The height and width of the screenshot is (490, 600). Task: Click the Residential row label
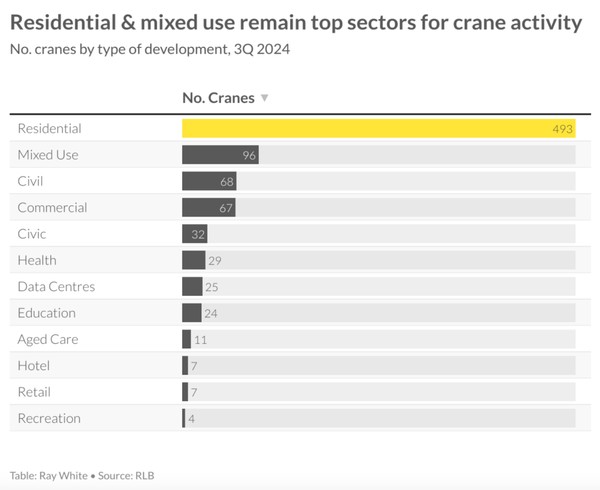point(49,129)
